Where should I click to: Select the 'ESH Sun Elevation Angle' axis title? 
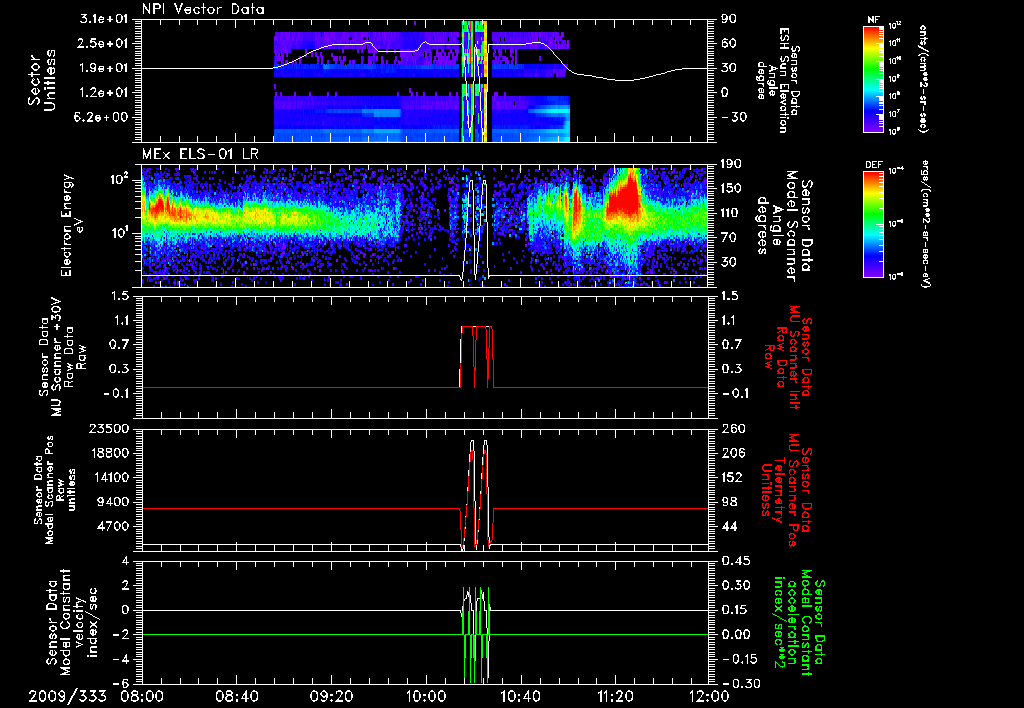[x=780, y=80]
